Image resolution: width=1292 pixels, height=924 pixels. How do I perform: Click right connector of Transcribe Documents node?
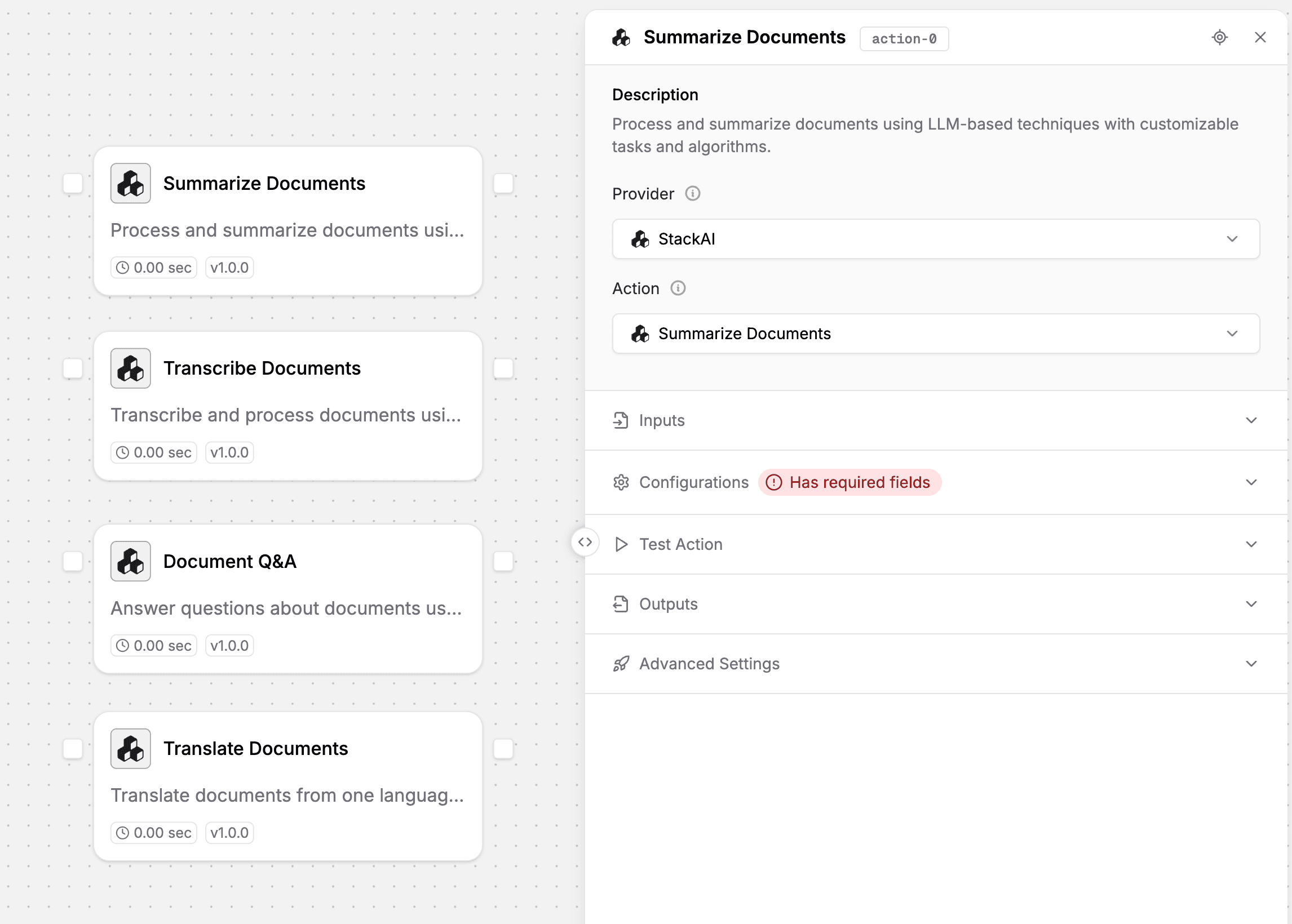[x=503, y=368]
